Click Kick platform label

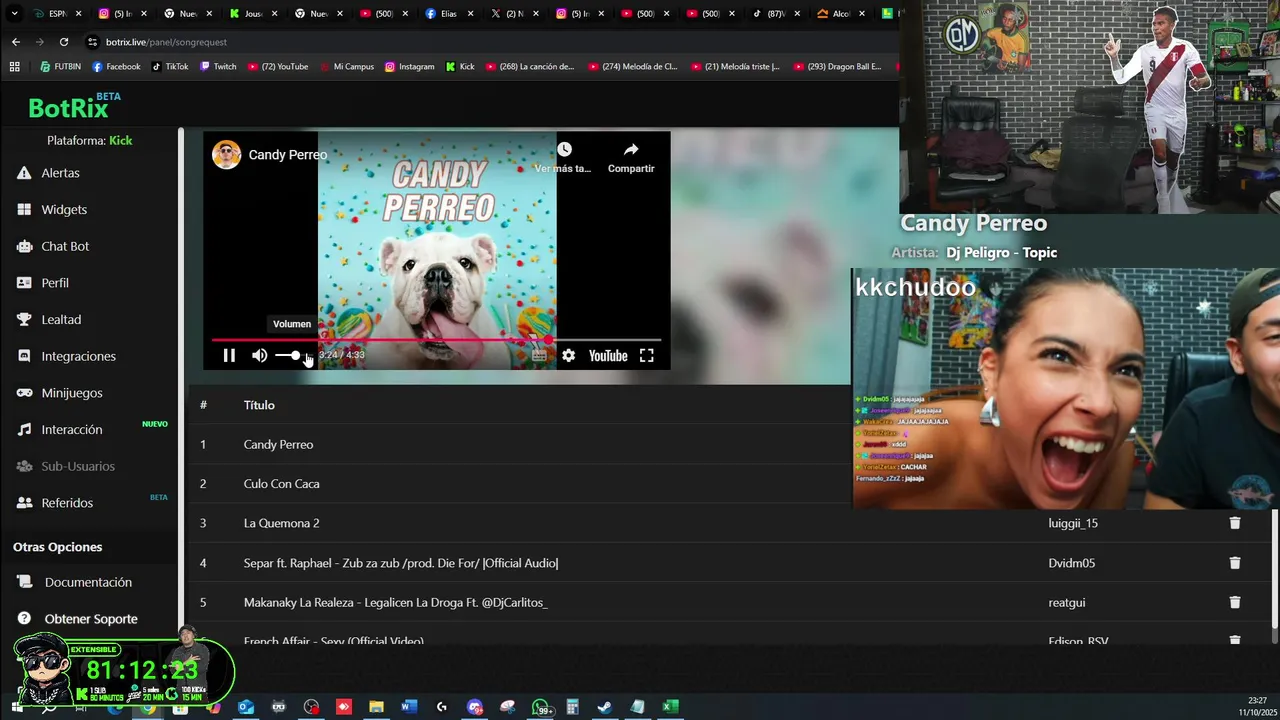tap(121, 141)
